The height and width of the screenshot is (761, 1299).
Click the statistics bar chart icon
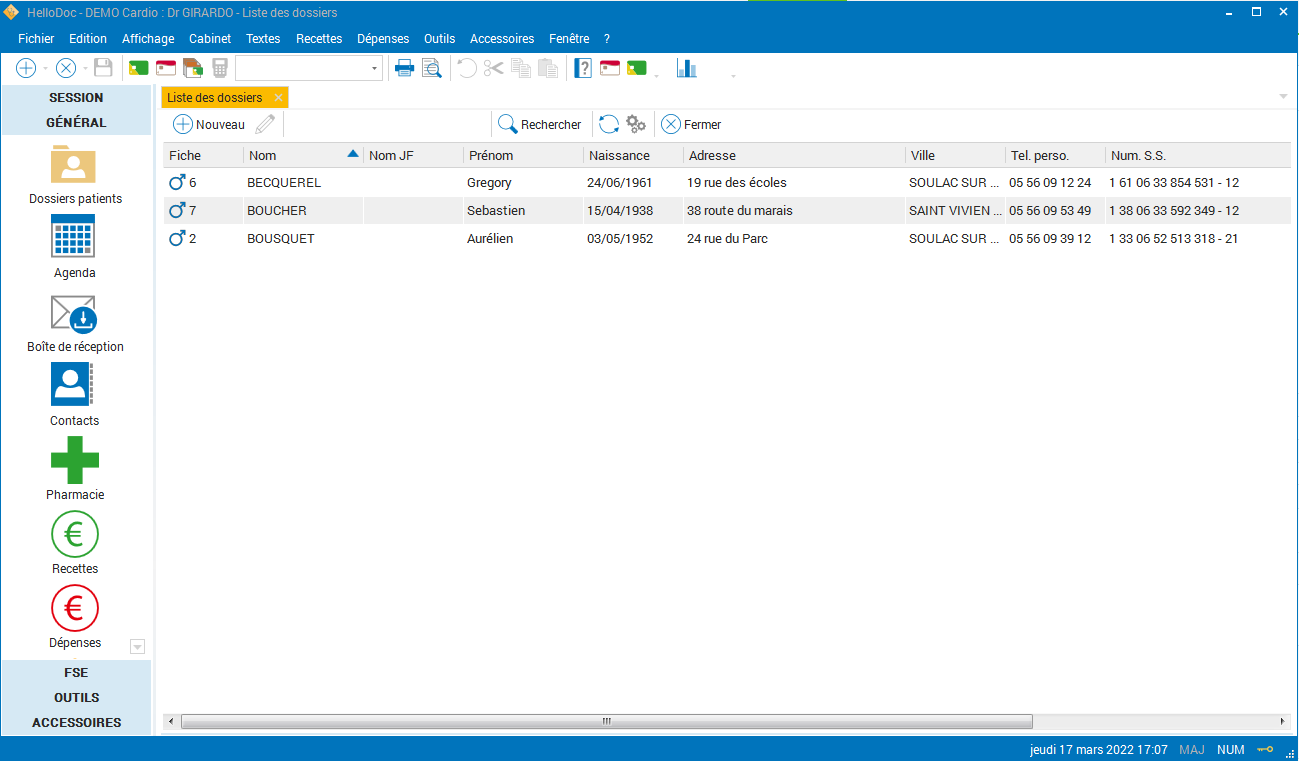point(687,68)
